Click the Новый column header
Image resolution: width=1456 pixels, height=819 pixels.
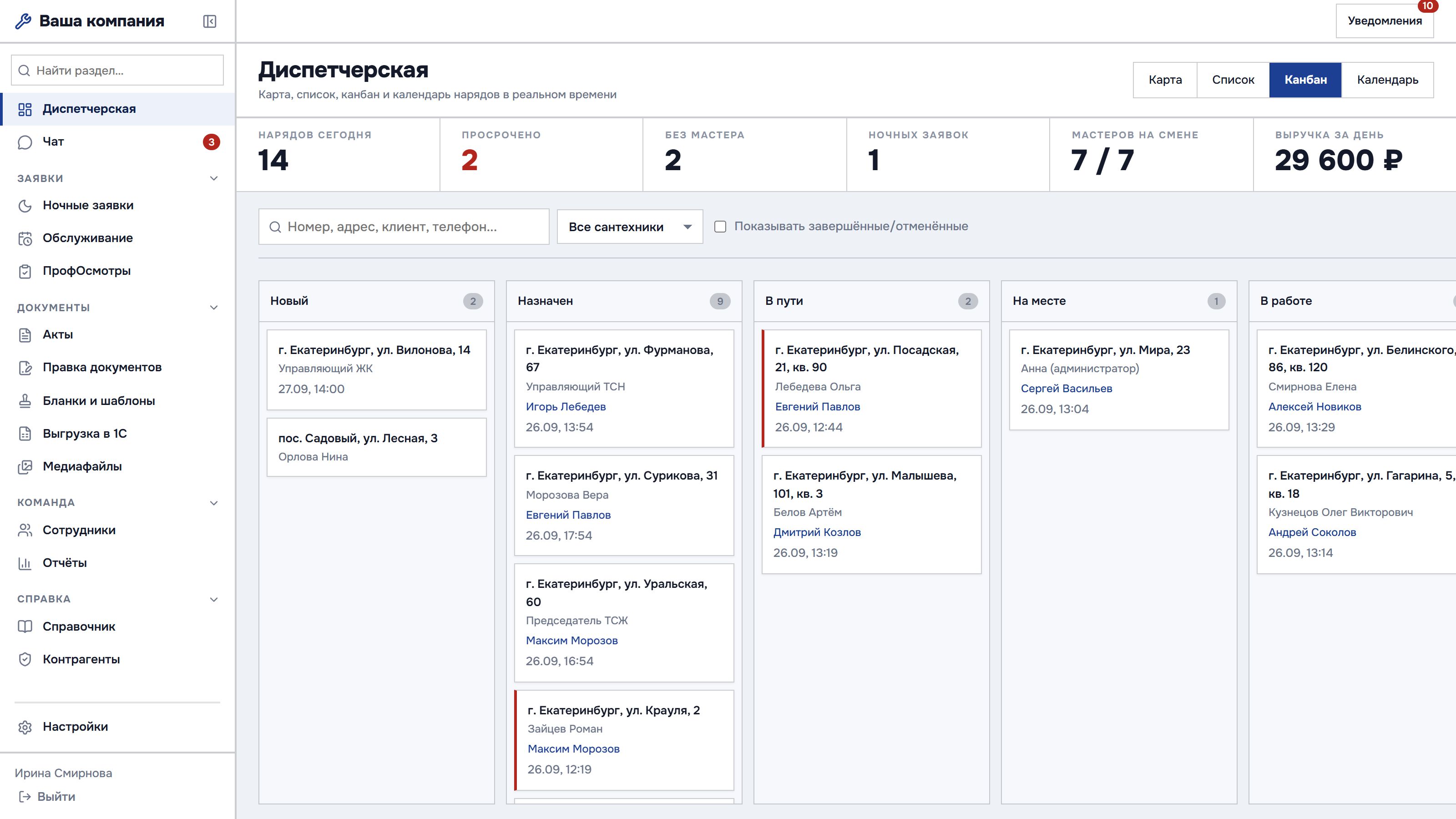click(376, 301)
